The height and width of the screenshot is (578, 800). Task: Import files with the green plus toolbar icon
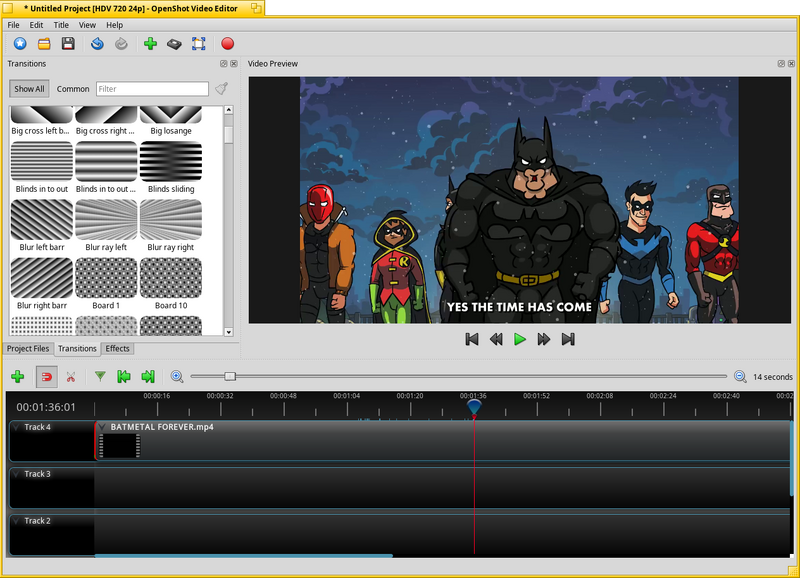click(150, 44)
